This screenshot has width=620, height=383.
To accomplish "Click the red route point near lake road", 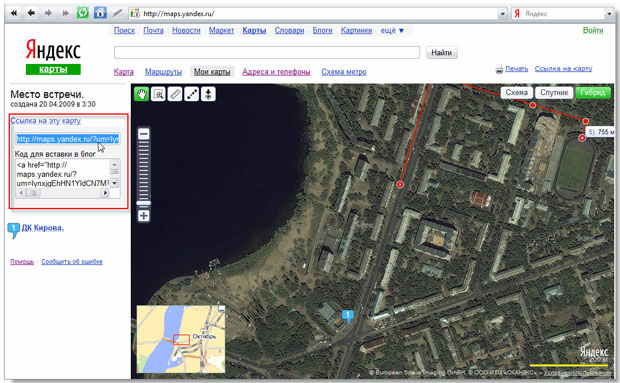I will point(400,185).
